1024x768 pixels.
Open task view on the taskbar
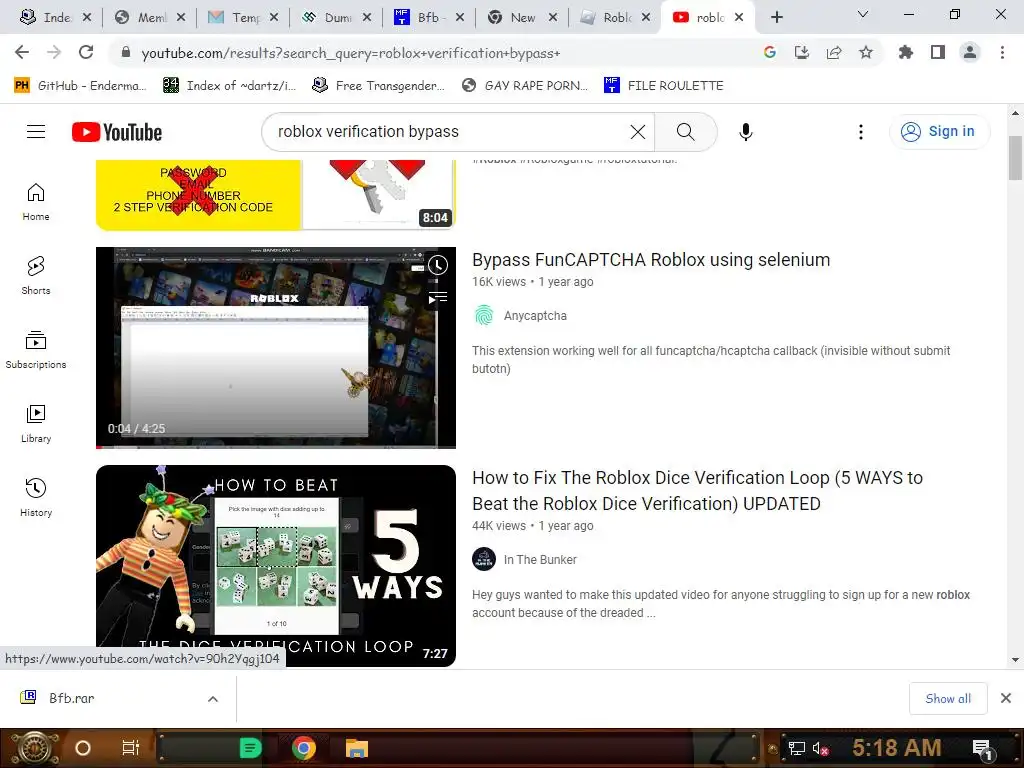(131, 748)
